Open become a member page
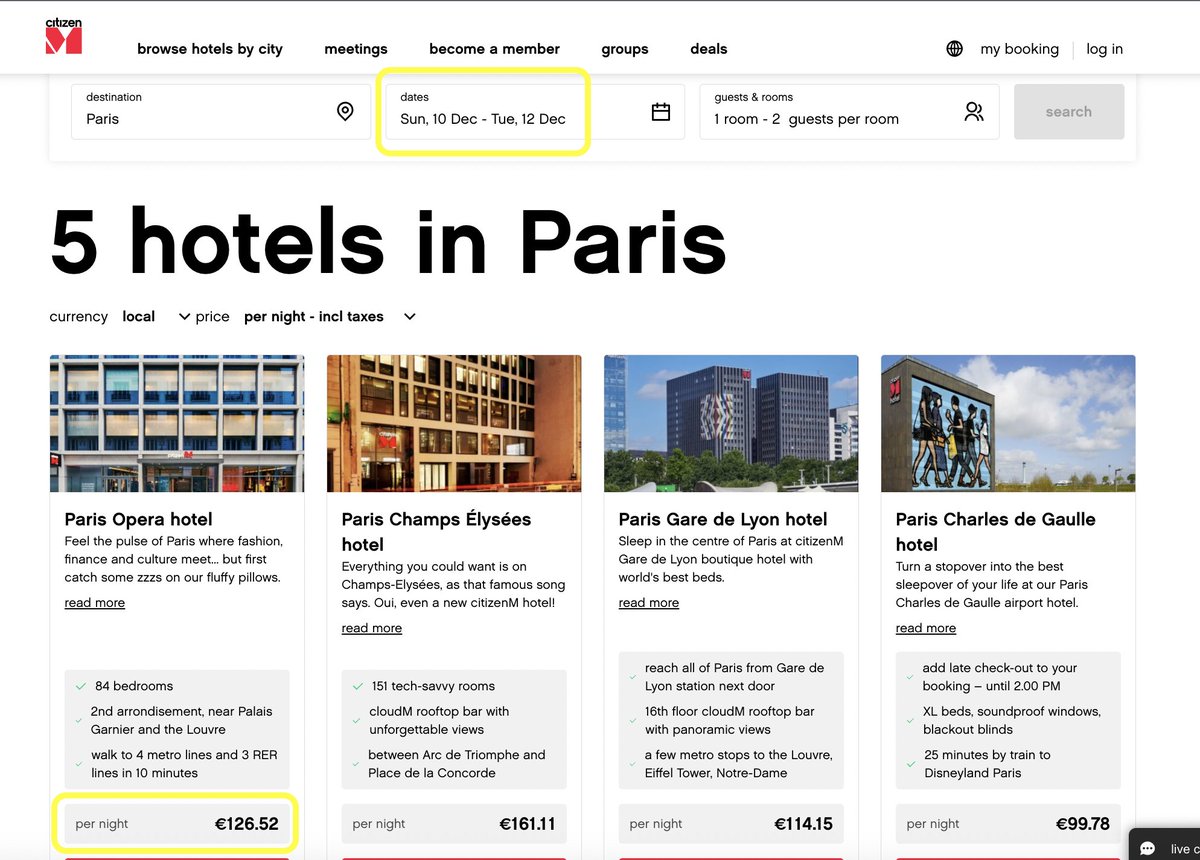 pyautogui.click(x=494, y=49)
